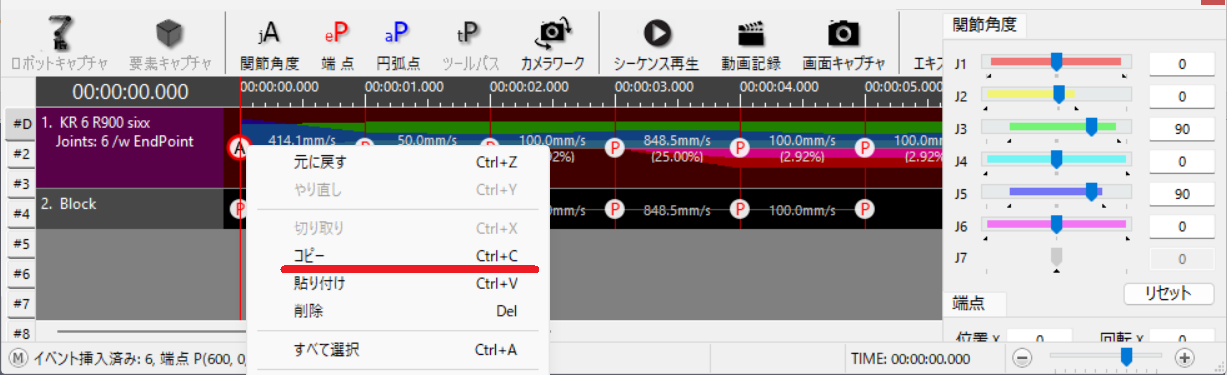
Task: Click the J6 angle value field
Action: pos(1181,226)
